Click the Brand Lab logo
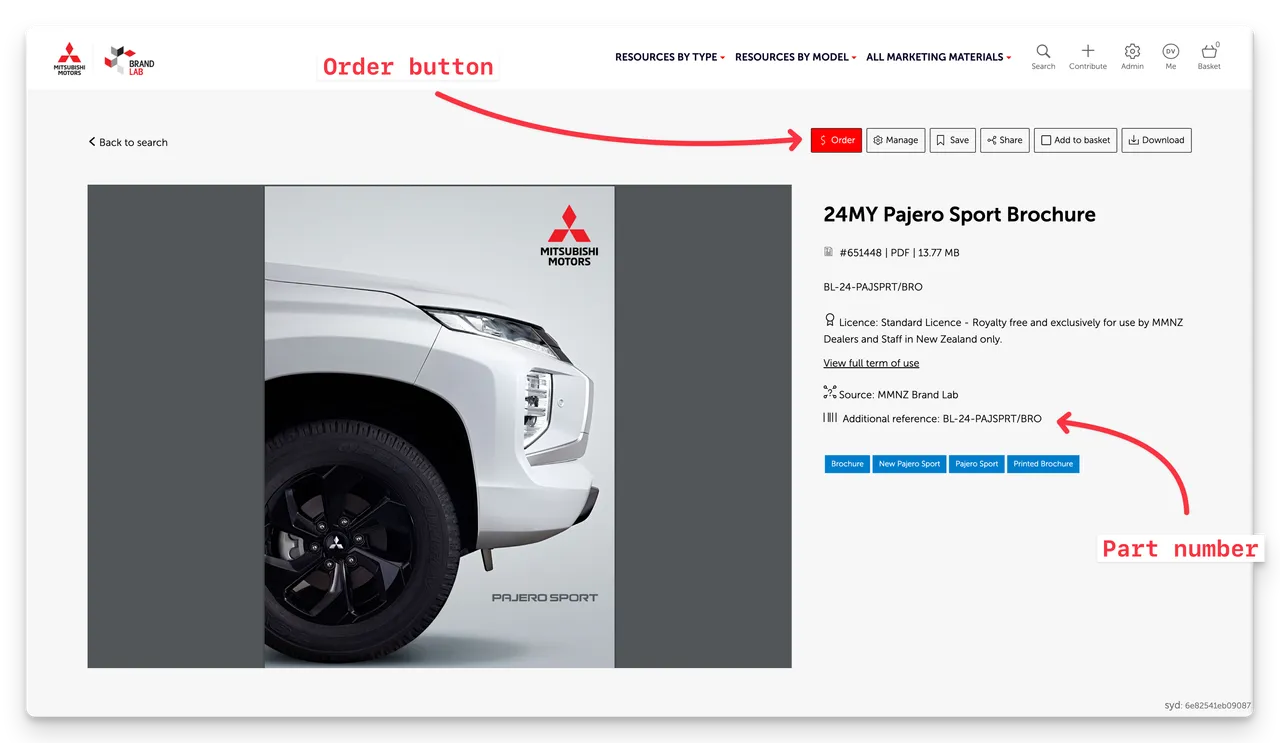The height and width of the screenshot is (743, 1280). pyautogui.click(x=130, y=60)
